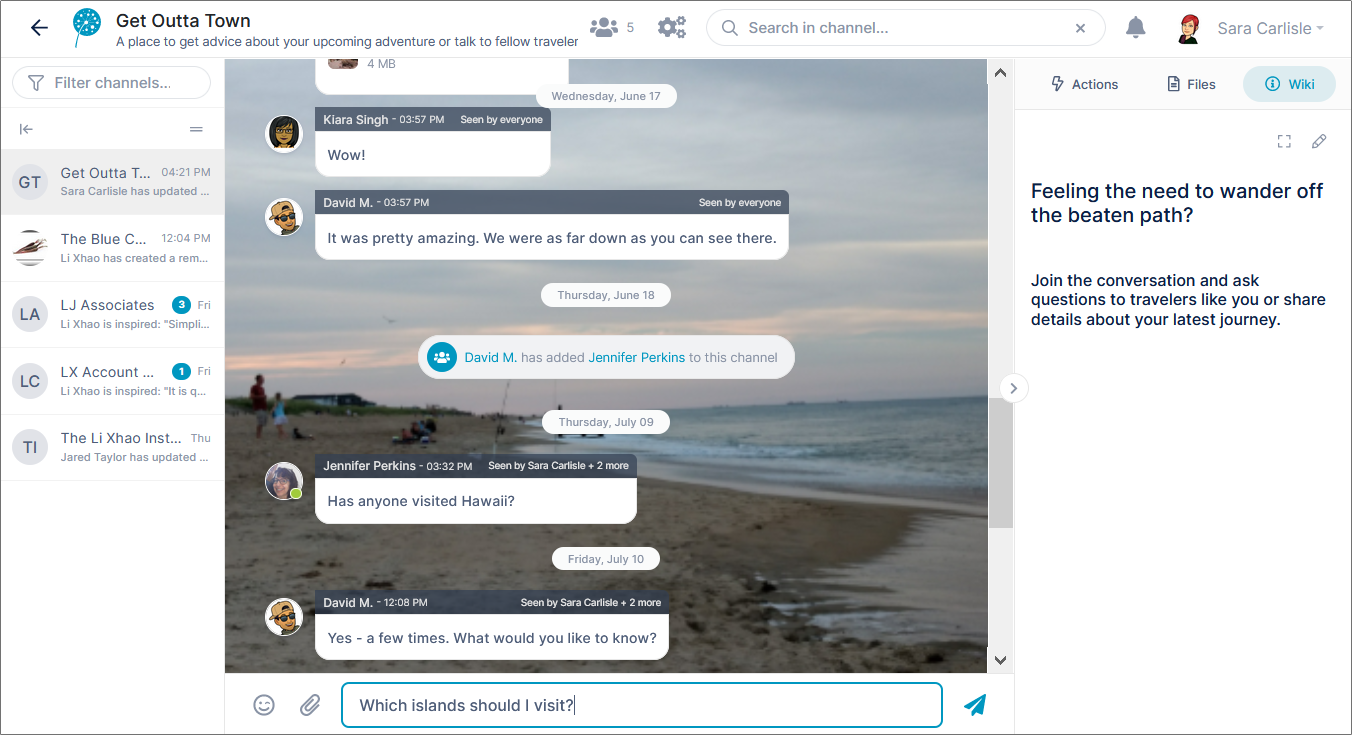Expand the wiki to fullscreen

pos(1284,142)
